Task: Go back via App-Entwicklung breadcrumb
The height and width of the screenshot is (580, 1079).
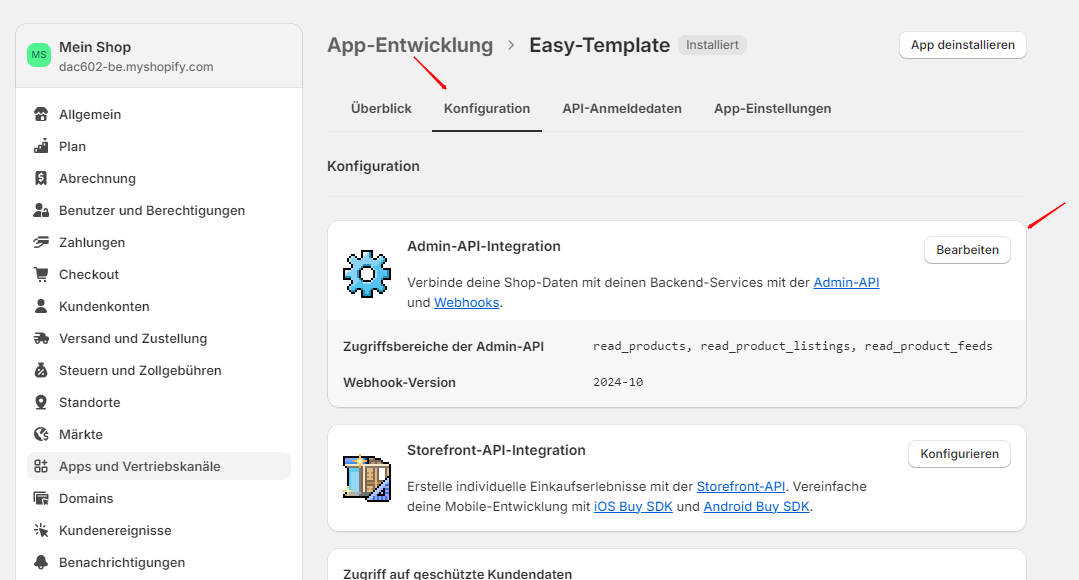Action: pos(410,45)
